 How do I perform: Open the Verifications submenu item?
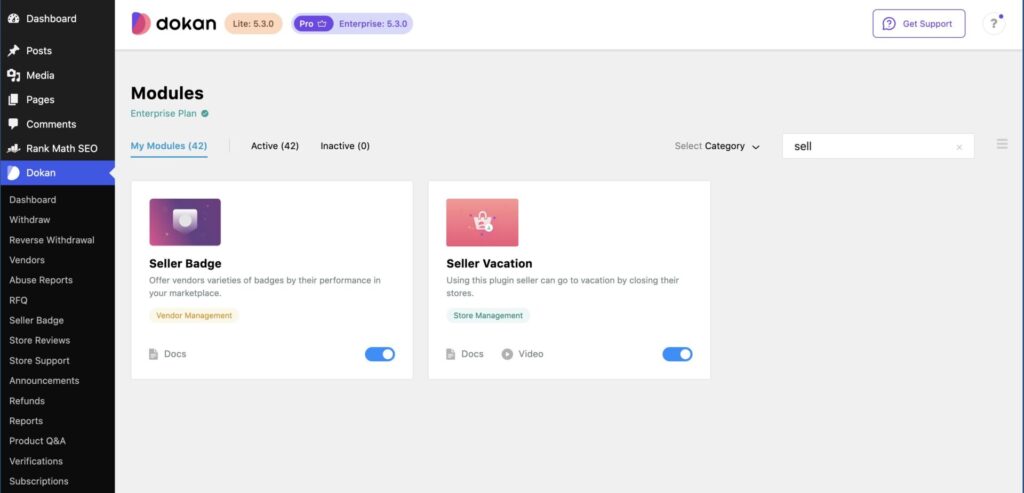point(36,461)
